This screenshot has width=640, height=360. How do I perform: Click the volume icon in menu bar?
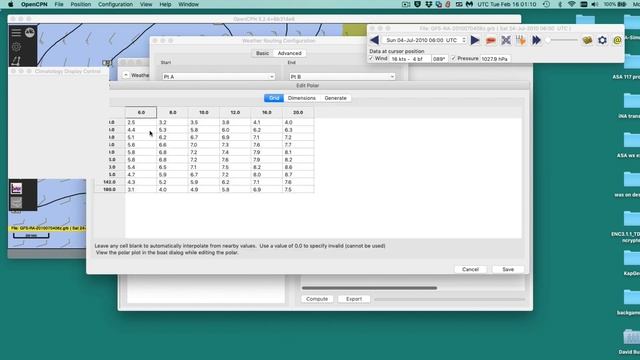click(x=595, y=4)
